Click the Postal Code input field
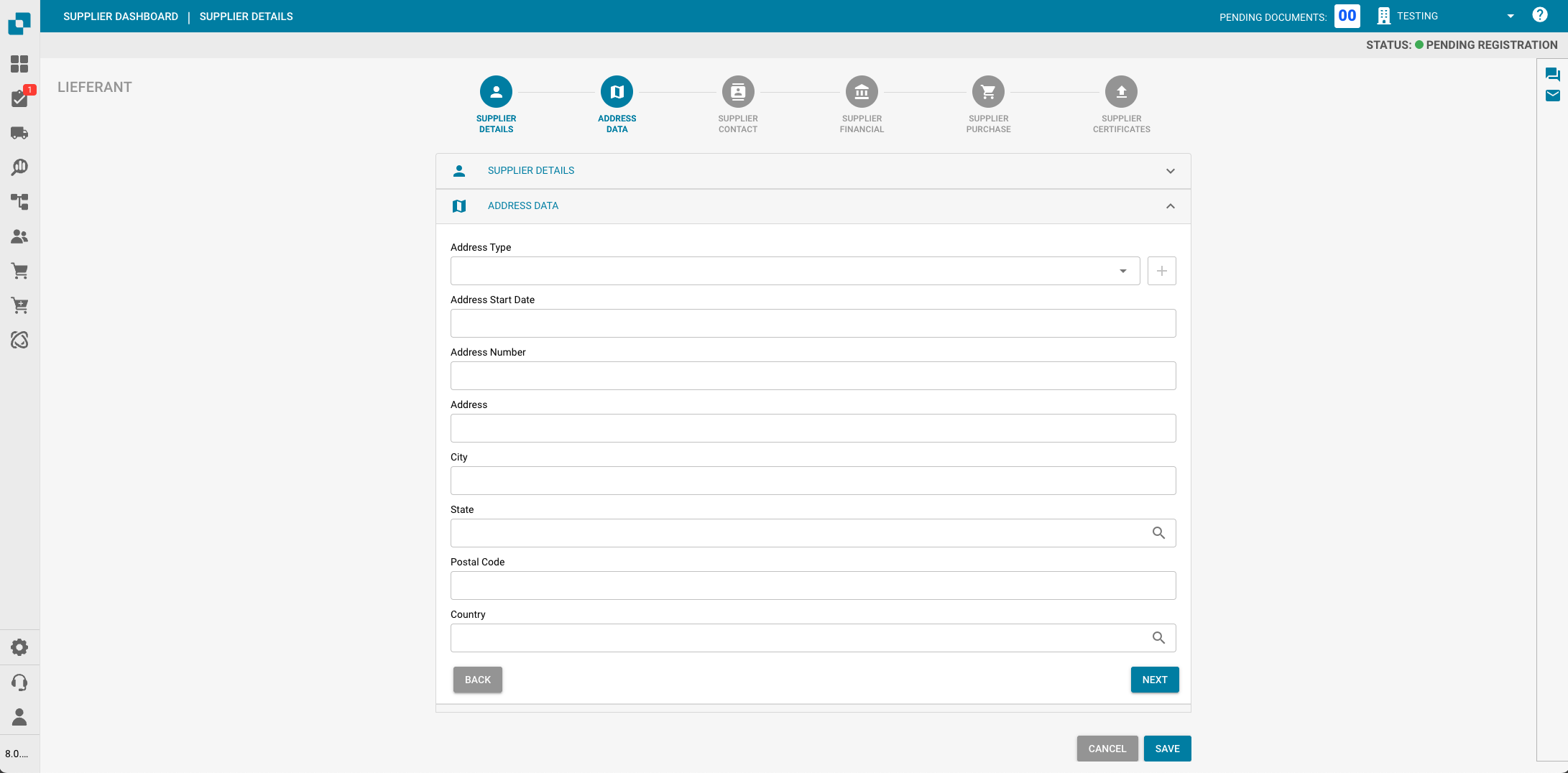The width and height of the screenshot is (1568, 773). pyautogui.click(x=813, y=585)
